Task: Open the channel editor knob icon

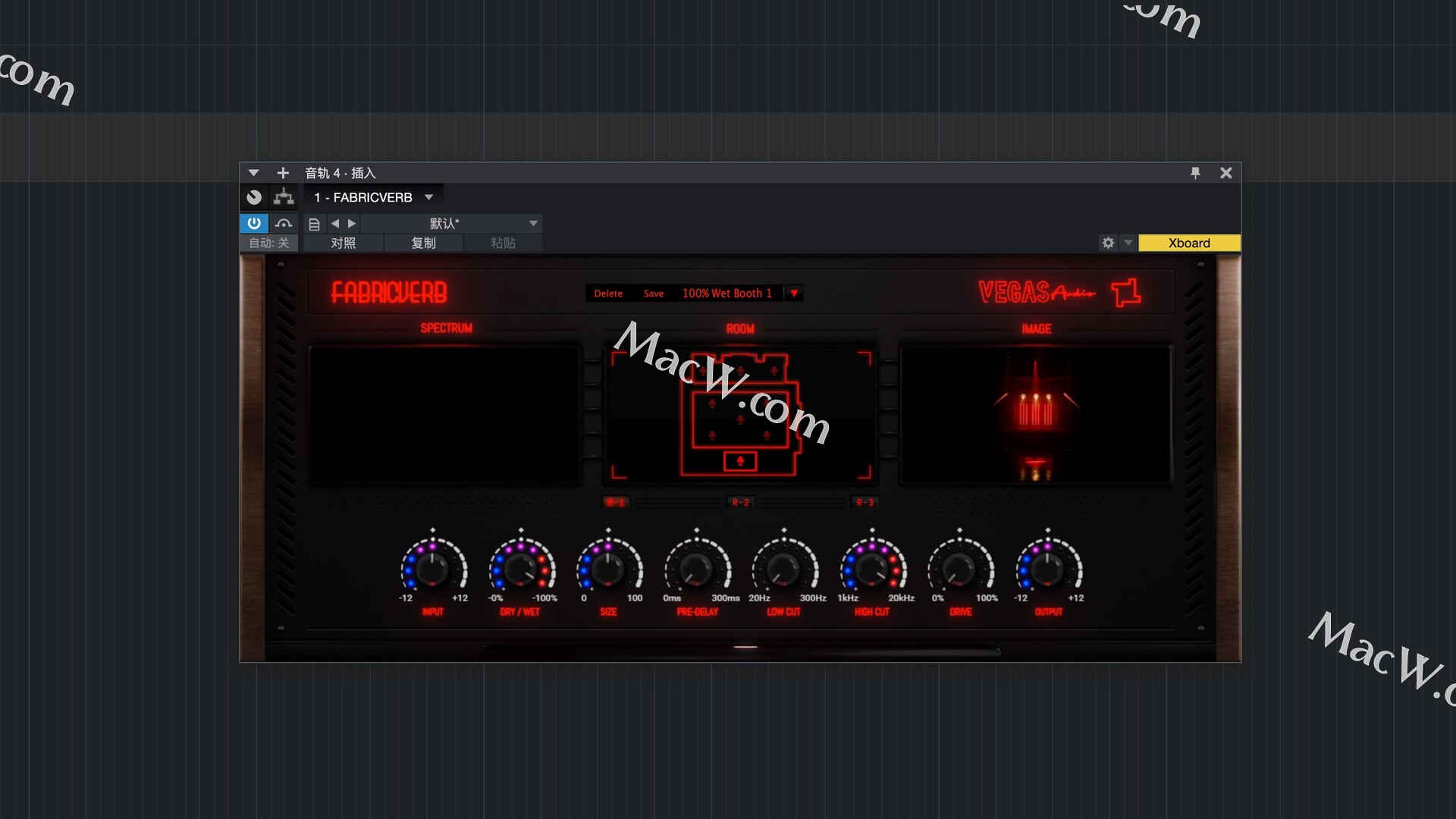Action: (x=254, y=197)
